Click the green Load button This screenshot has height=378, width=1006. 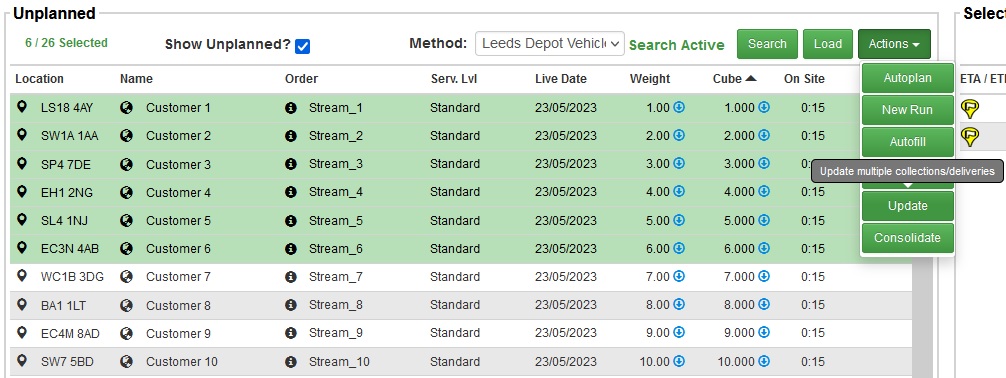click(x=828, y=44)
